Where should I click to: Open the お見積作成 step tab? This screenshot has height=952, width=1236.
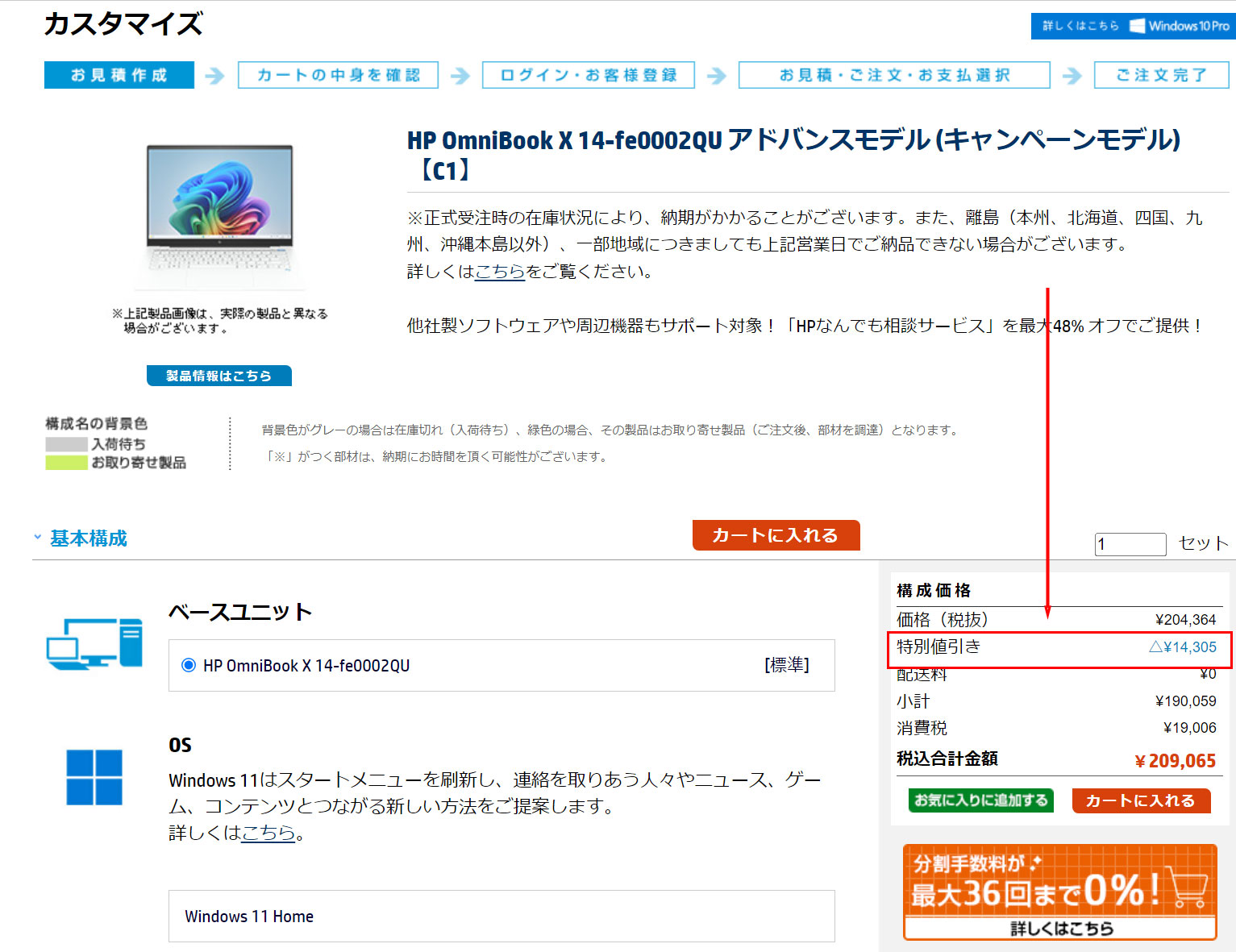pyautogui.click(x=119, y=75)
